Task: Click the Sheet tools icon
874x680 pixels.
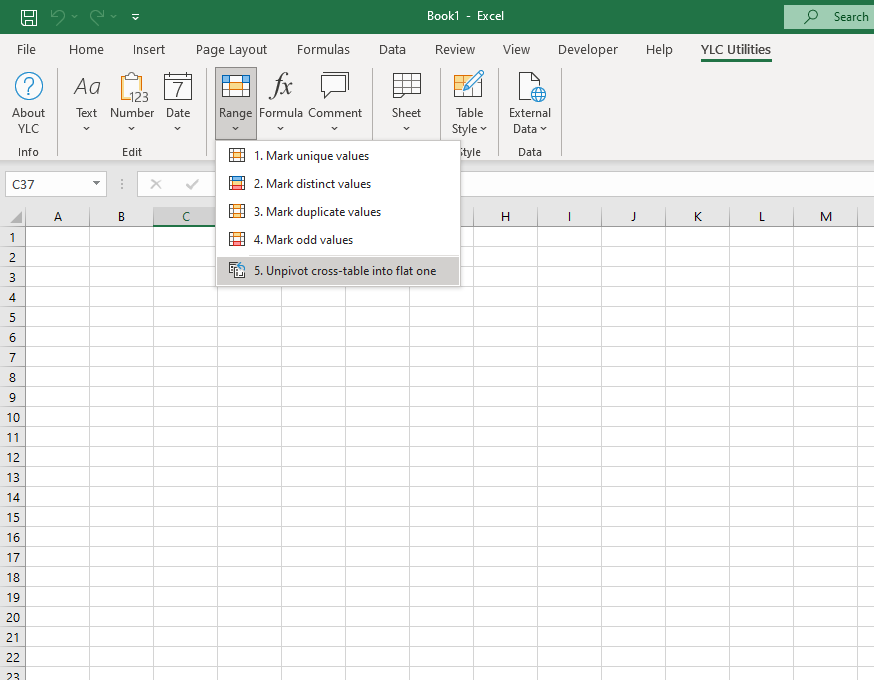Action: coord(406,86)
